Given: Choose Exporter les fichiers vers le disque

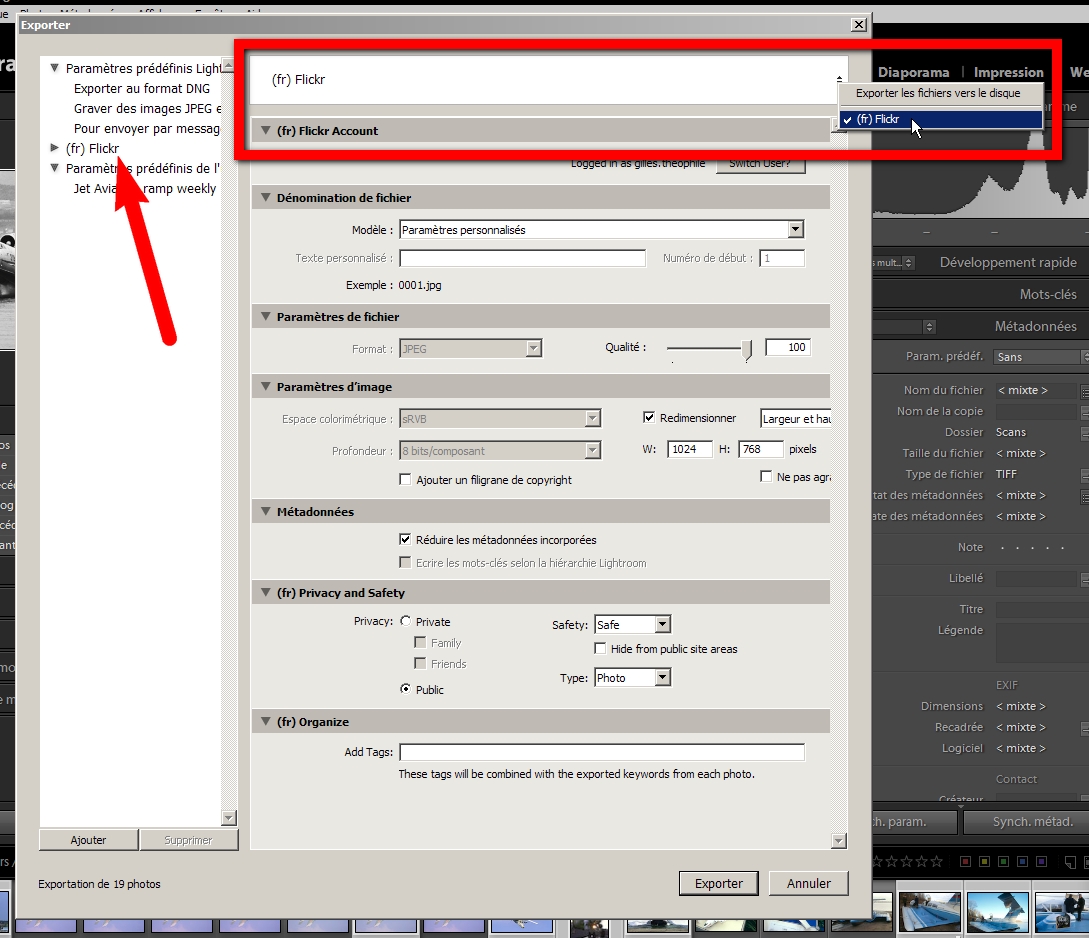Looking at the screenshot, I should 938,93.
